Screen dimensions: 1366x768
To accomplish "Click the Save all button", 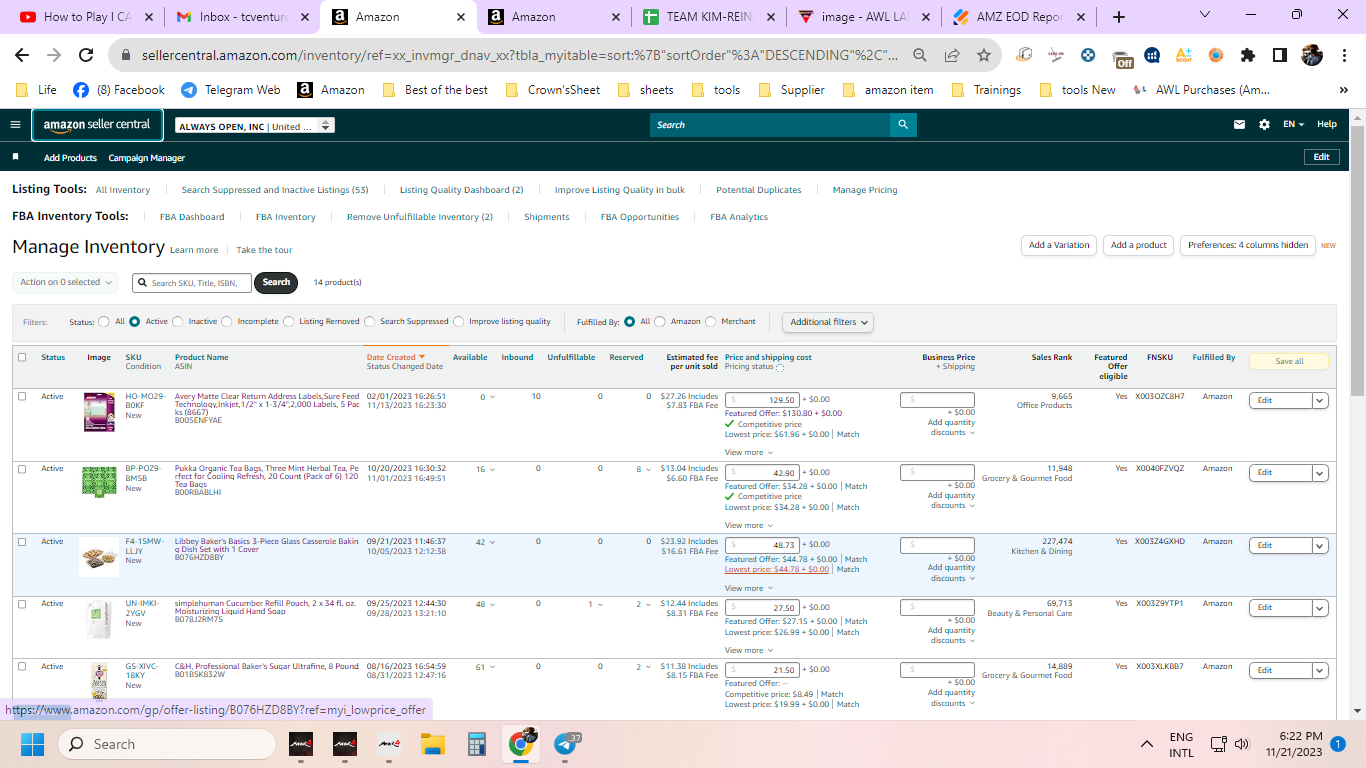I will click(x=1289, y=361).
